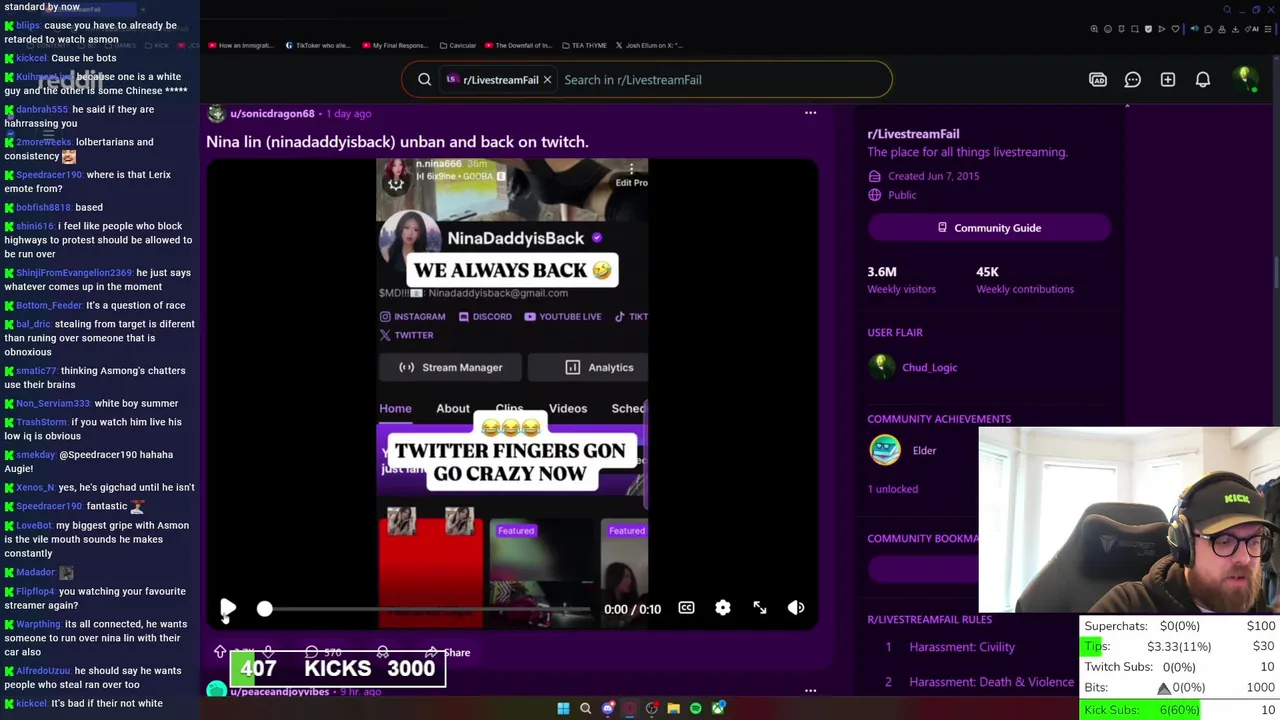Expand the user avatar menu
This screenshot has height=720, width=1280.
click(1245, 79)
